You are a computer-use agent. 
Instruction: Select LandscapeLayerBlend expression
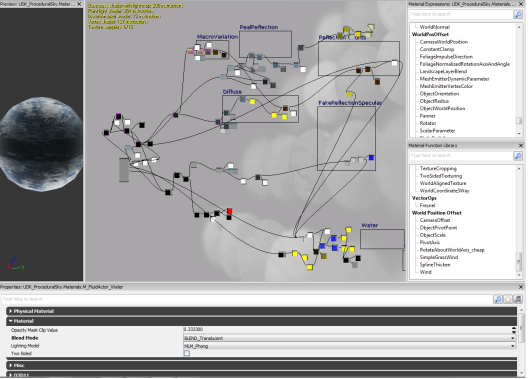pos(443,72)
